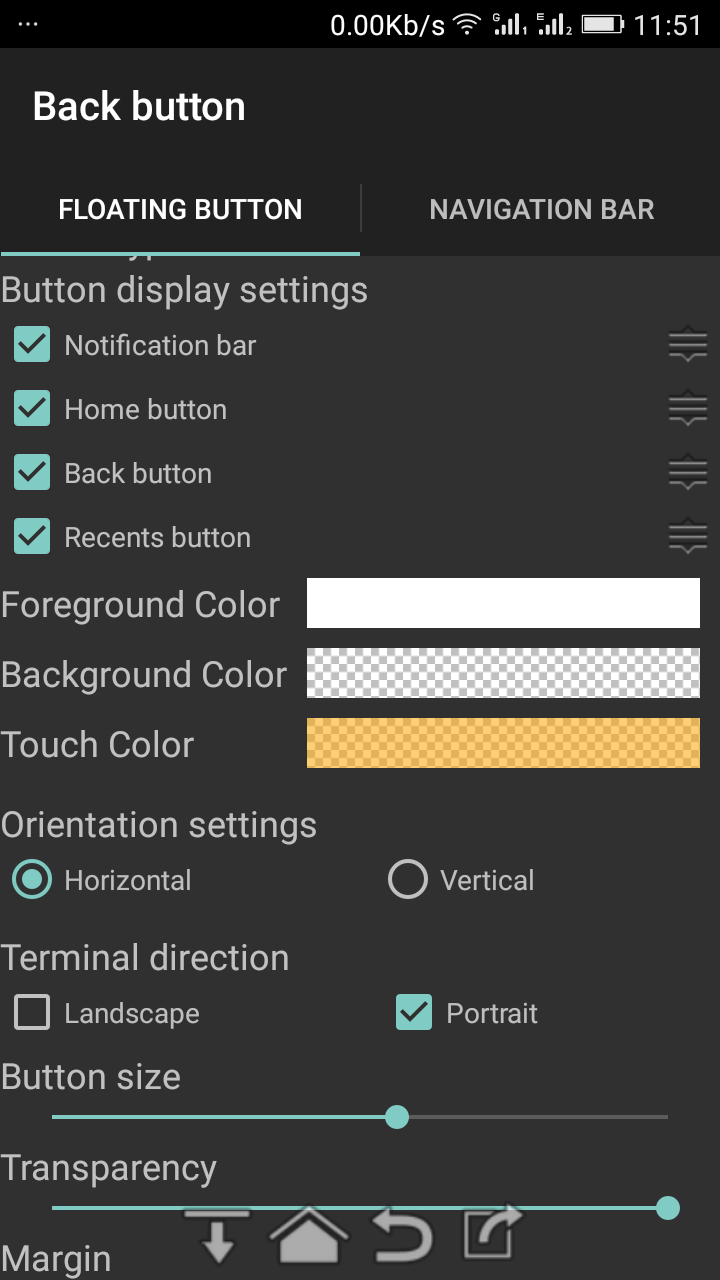This screenshot has width=720, height=1280.
Task: Disable the Portrait terminal direction checkbox
Action: tap(414, 1013)
